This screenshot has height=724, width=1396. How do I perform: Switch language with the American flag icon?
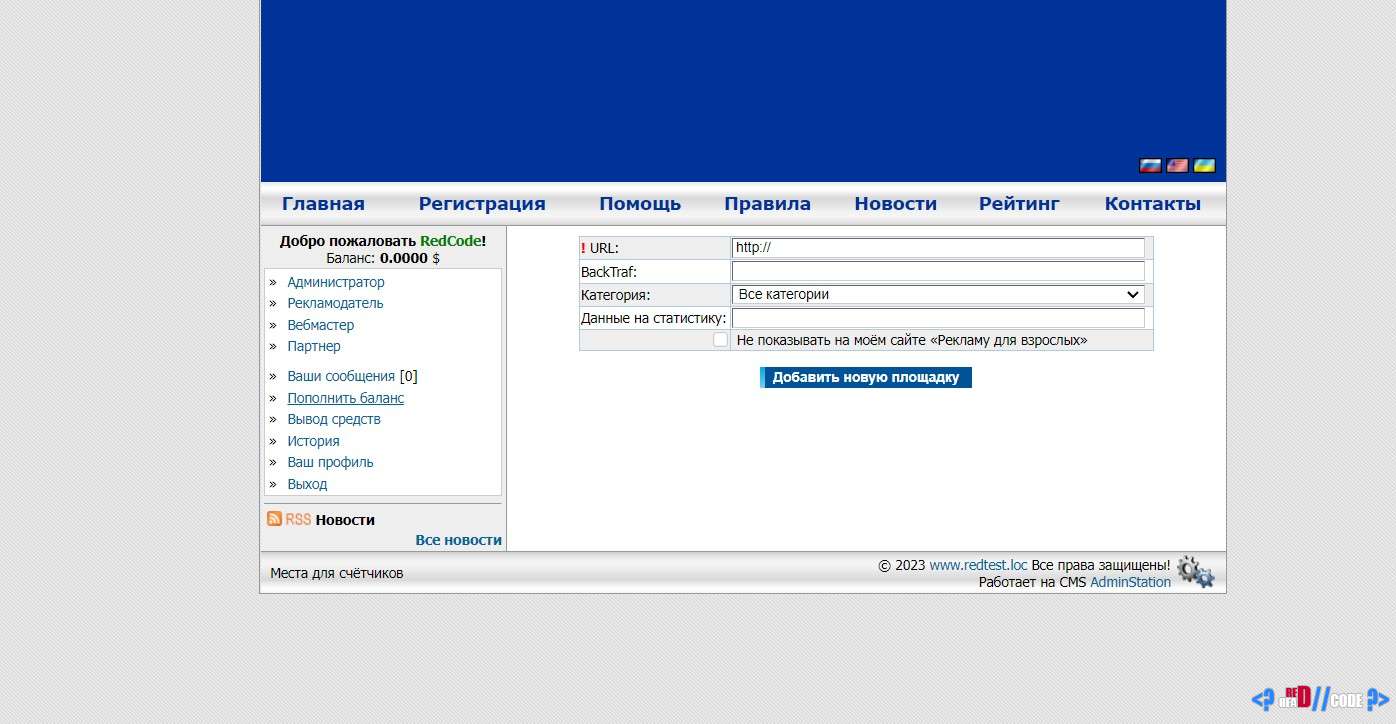[1177, 166]
